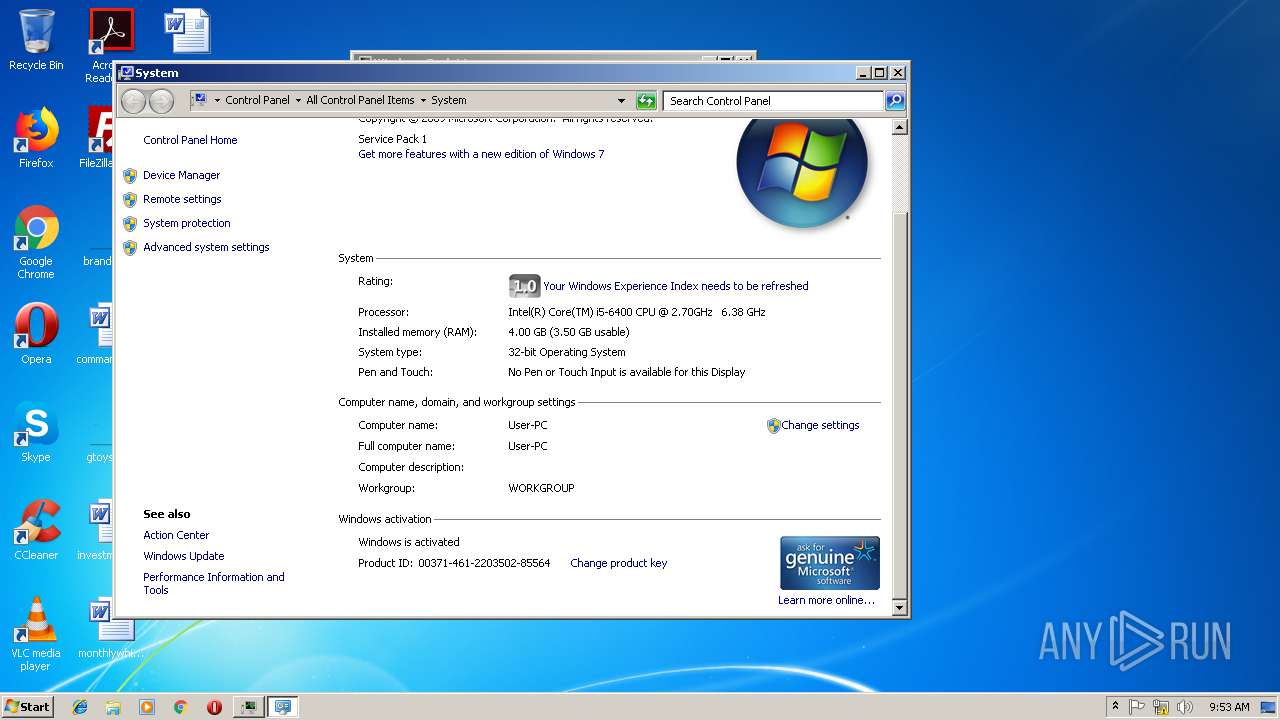The height and width of the screenshot is (720, 1280).
Task: Click Learn more online link
Action: coord(826,600)
